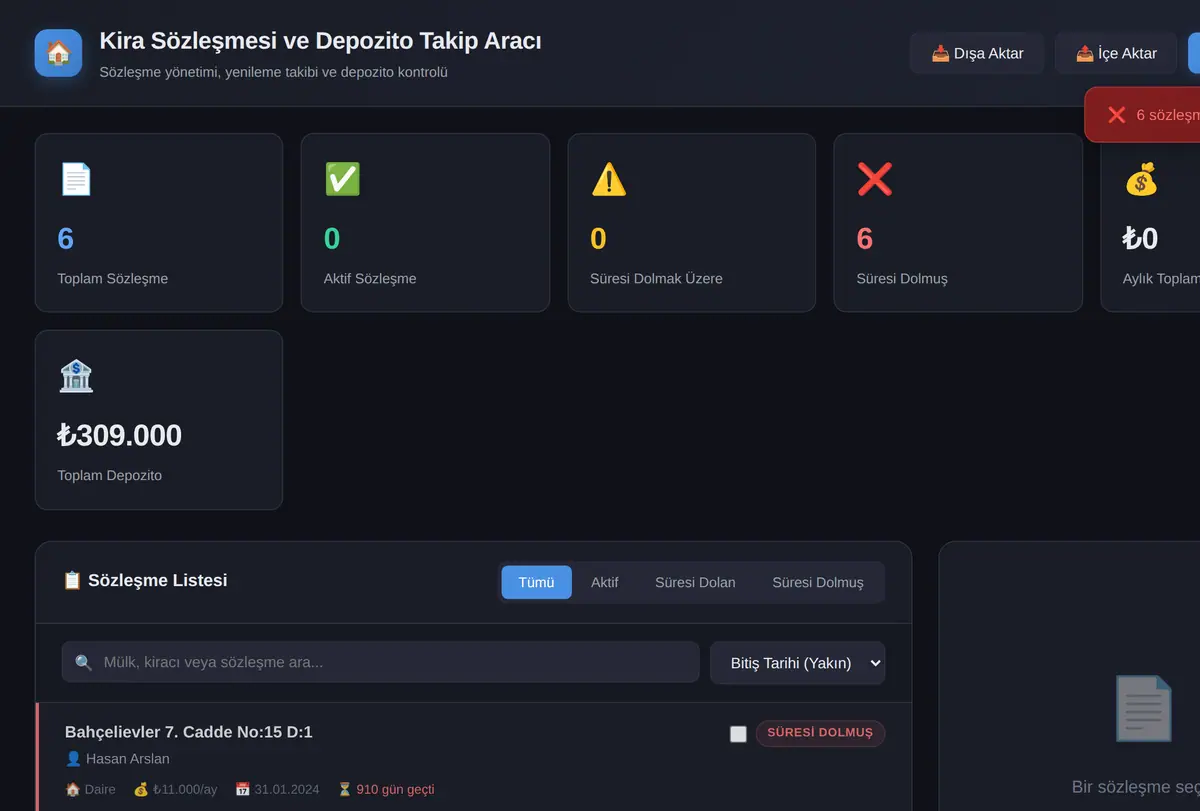
Task: Click the house icon beside Daire
Action: pos(72,789)
